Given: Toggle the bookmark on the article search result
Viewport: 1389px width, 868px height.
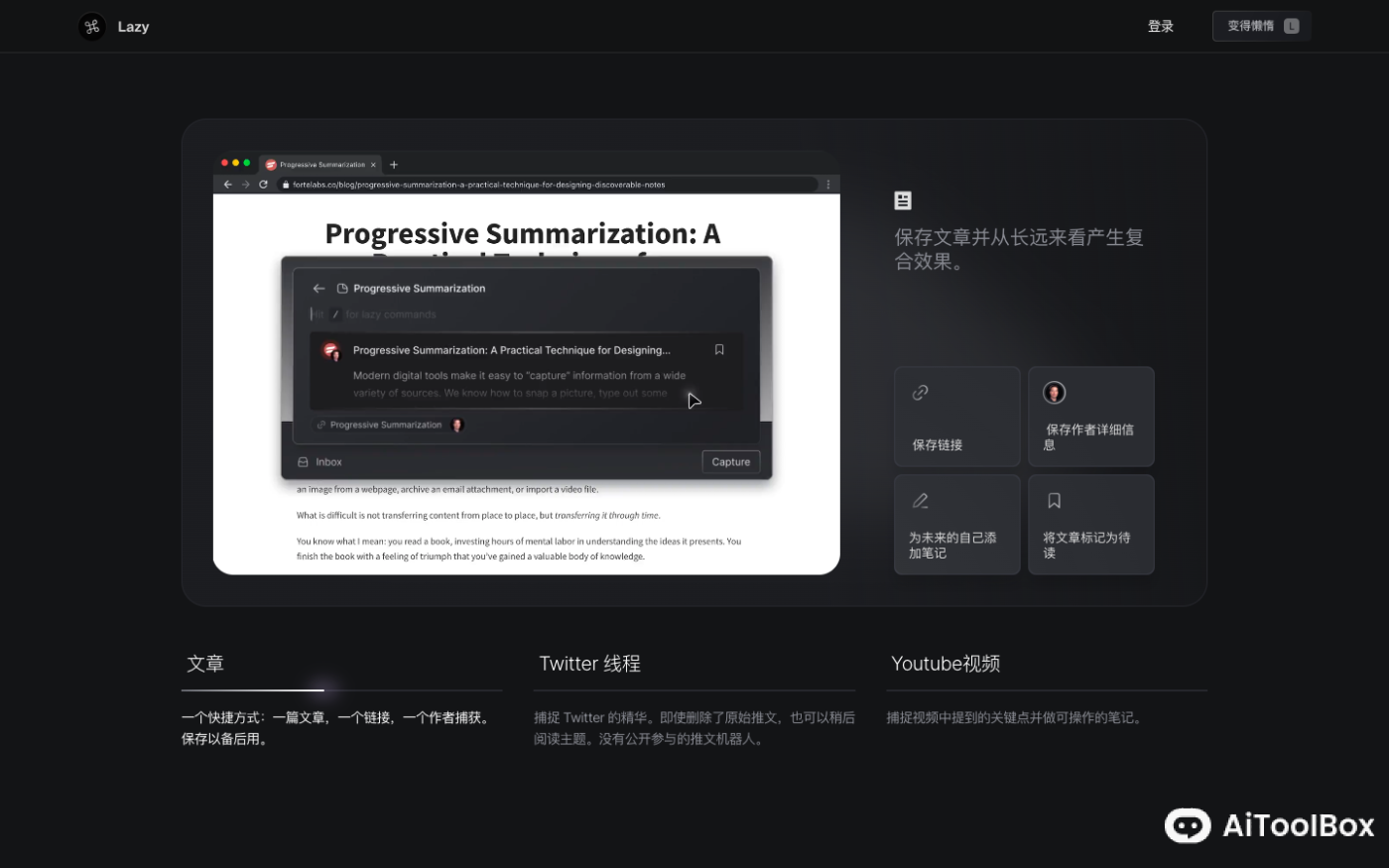Looking at the screenshot, I should click(719, 349).
